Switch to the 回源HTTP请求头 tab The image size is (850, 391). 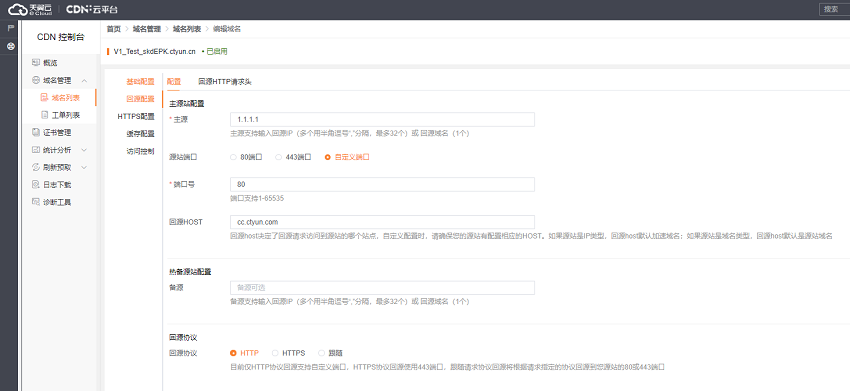(x=224, y=82)
